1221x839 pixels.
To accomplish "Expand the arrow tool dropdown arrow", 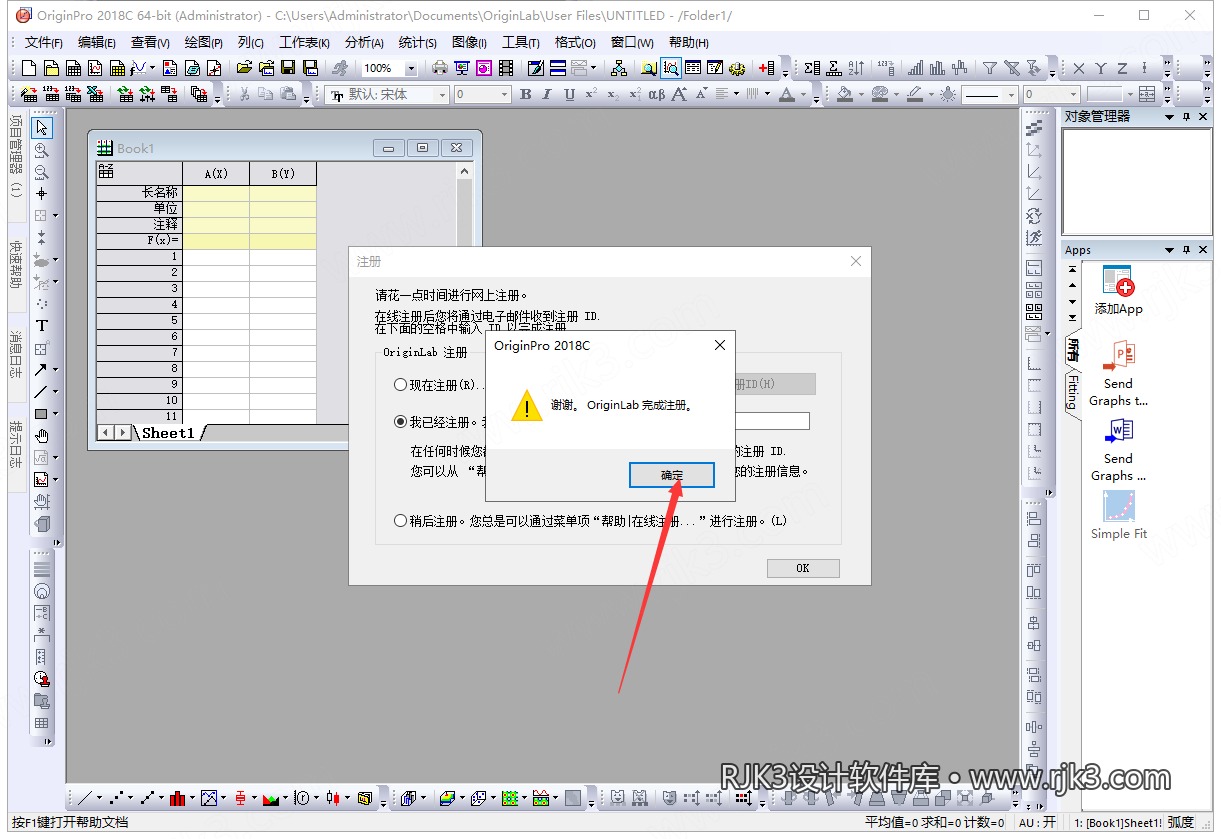I will [55, 370].
